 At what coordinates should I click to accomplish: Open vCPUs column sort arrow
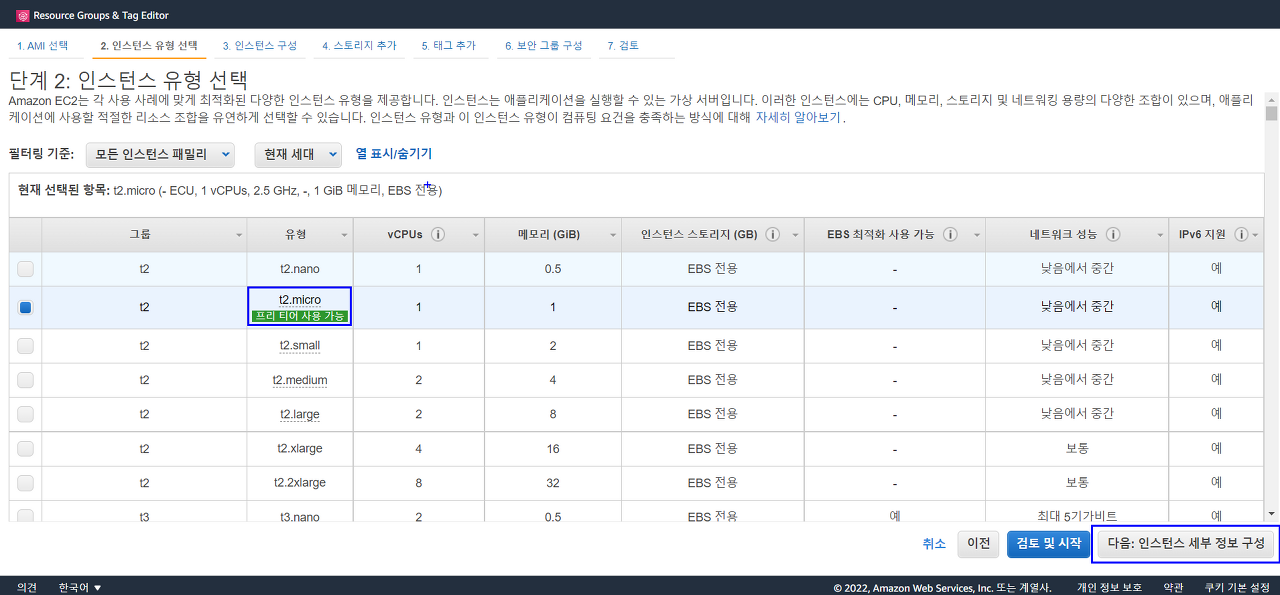point(475,235)
